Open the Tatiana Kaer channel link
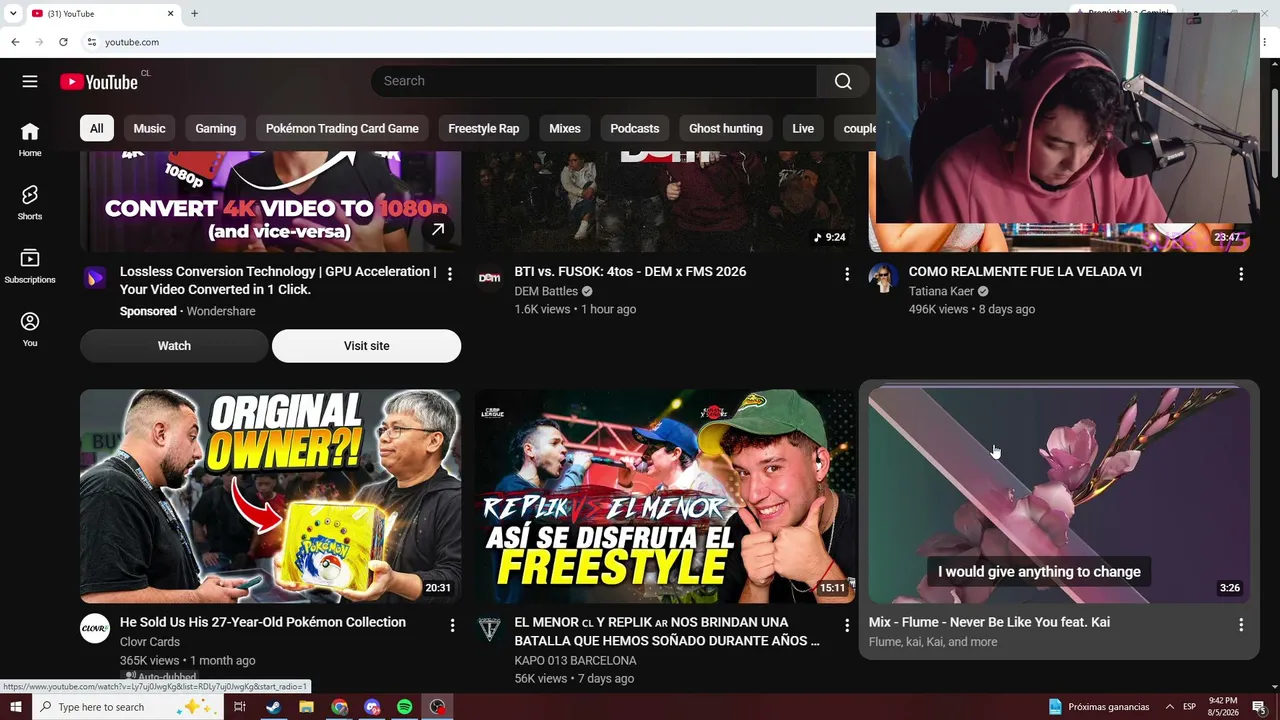 click(941, 291)
